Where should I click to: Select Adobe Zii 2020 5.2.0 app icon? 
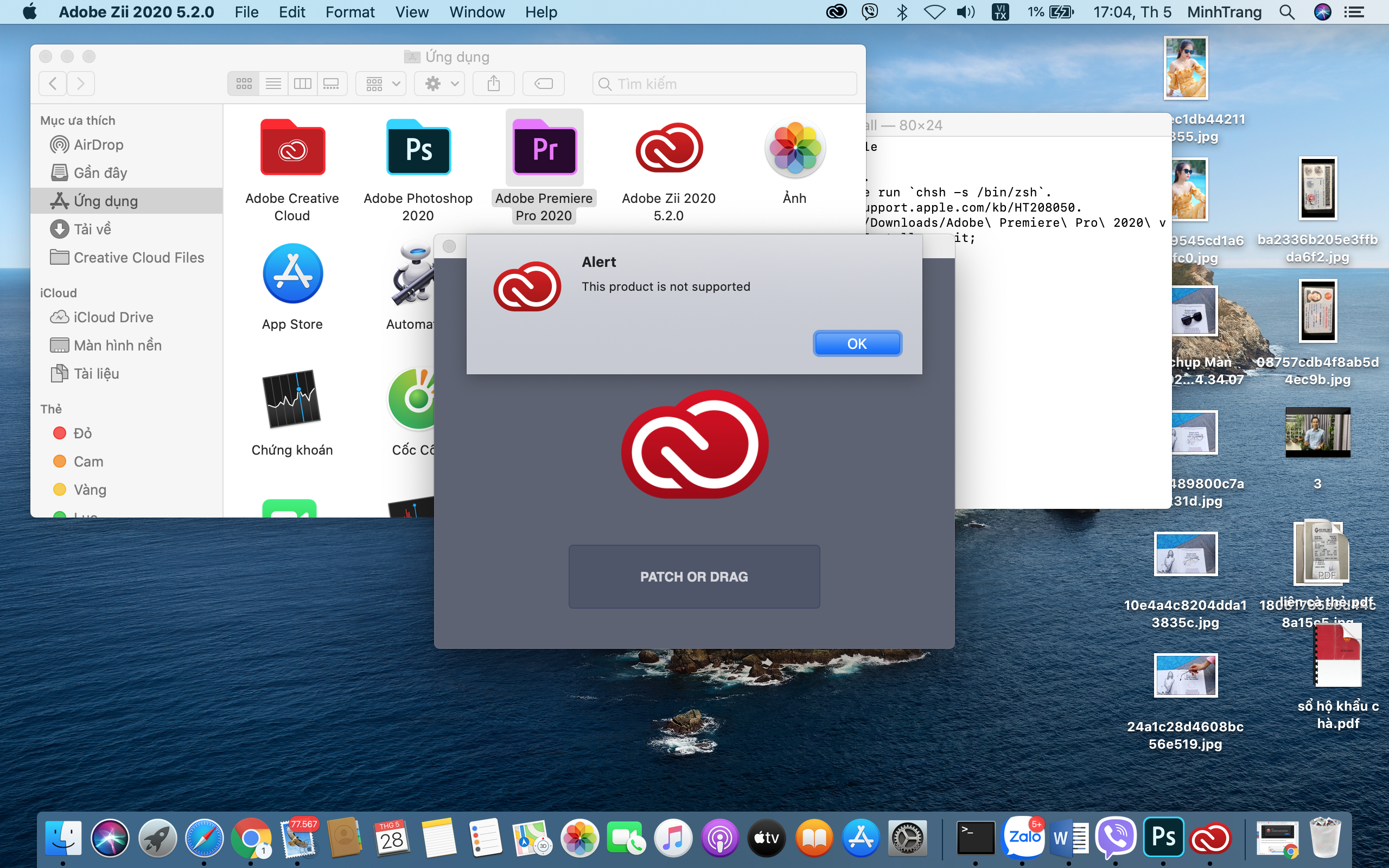pos(668,148)
